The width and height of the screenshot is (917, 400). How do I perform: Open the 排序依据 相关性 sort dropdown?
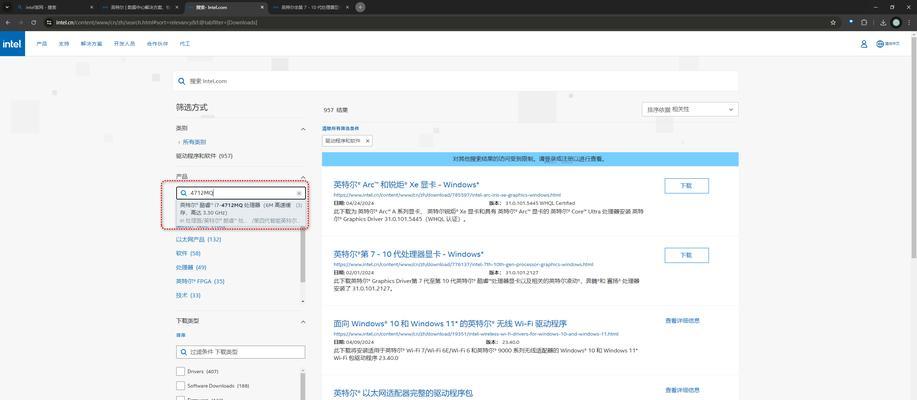click(x=690, y=109)
